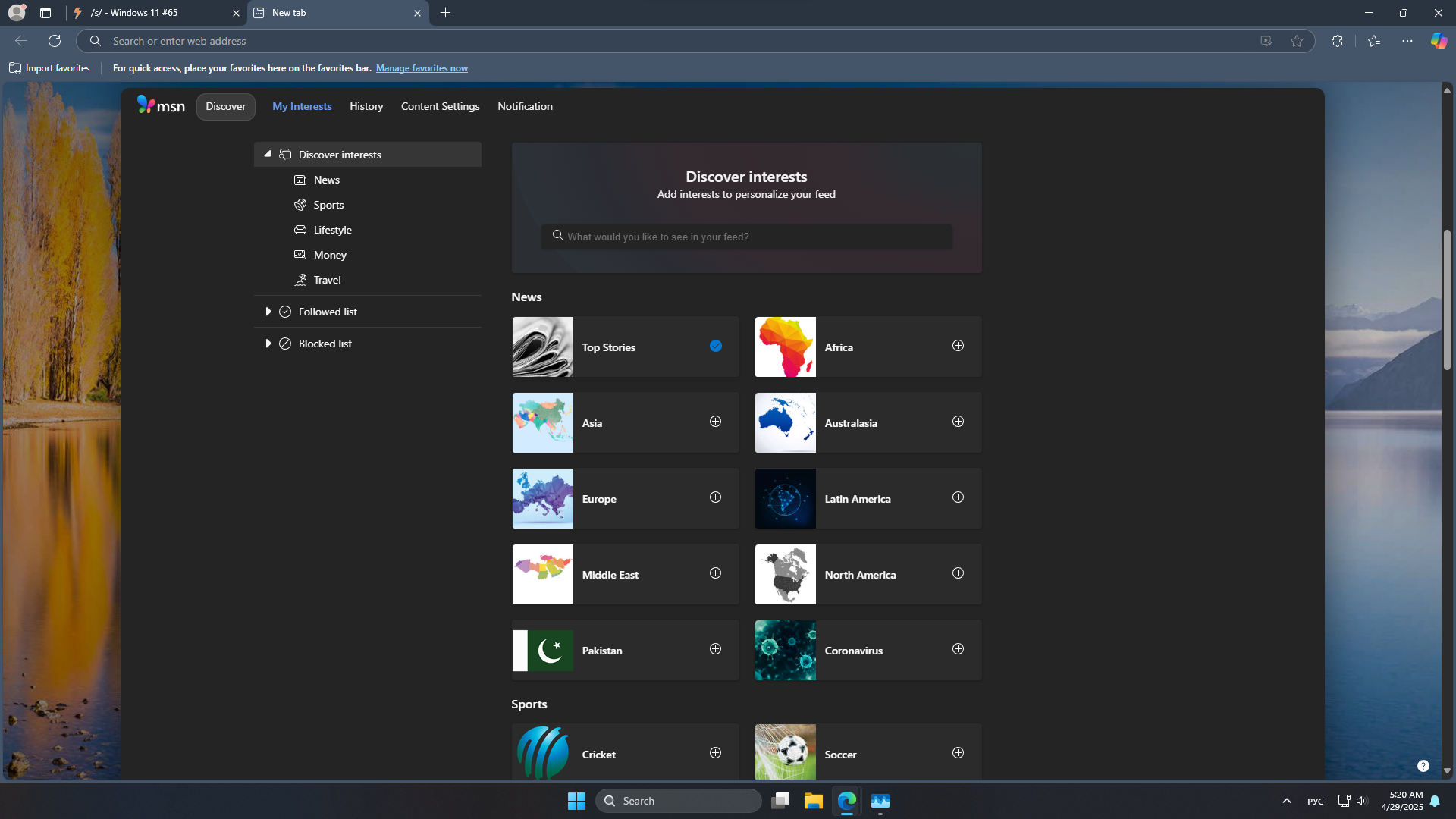Click the Settings and more ellipsis
This screenshot has width=1456, height=819.
(1407, 41)
